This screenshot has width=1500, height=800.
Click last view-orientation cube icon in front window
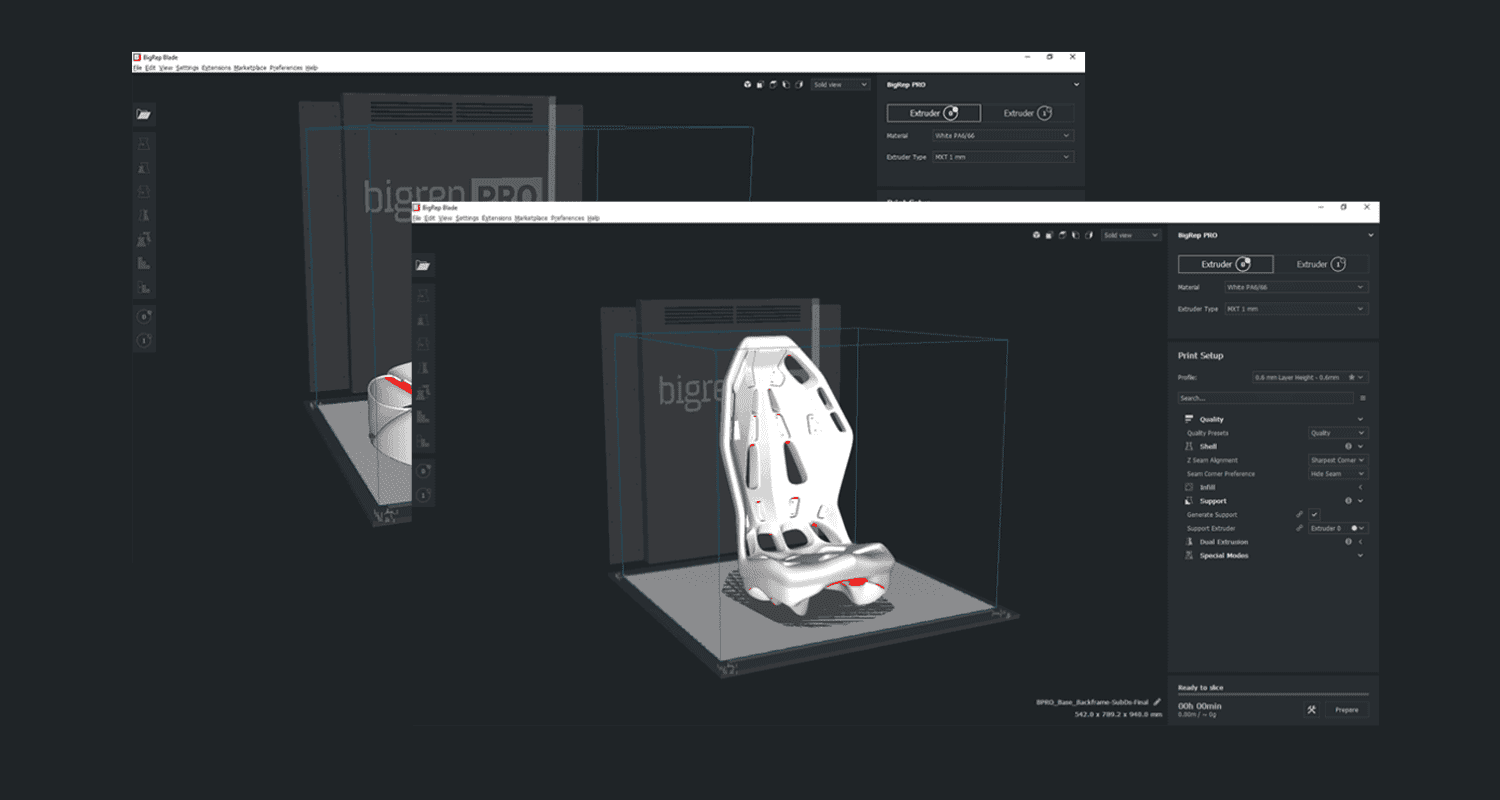click(x=1089, y=235)
